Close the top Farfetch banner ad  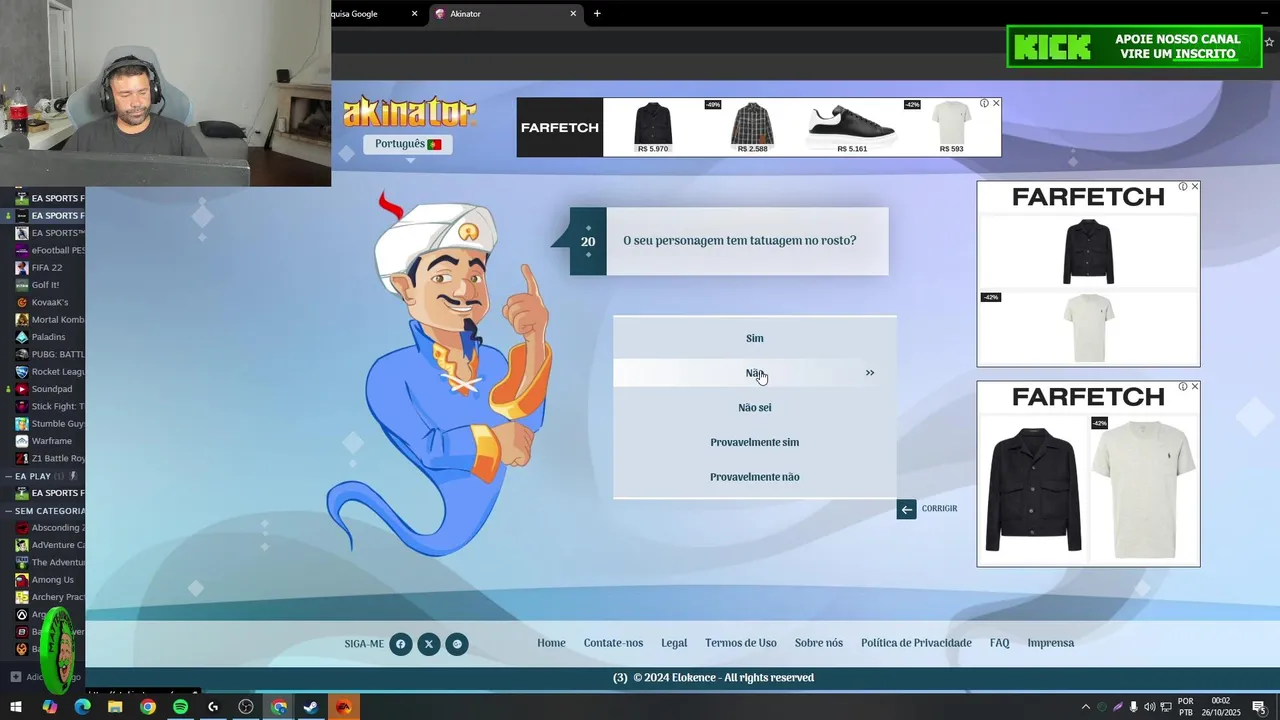996,103
